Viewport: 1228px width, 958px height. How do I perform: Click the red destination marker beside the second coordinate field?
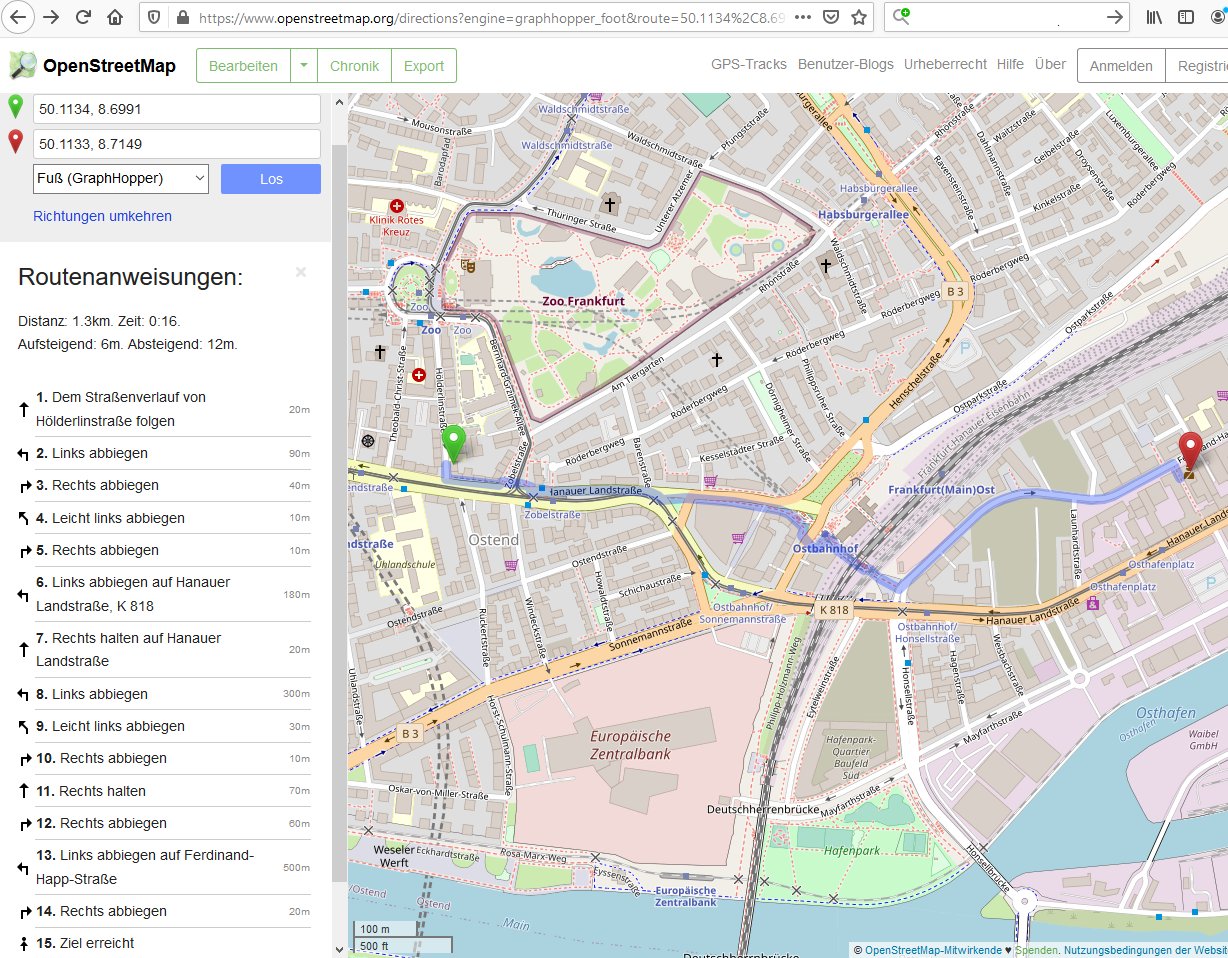point(15,142)
